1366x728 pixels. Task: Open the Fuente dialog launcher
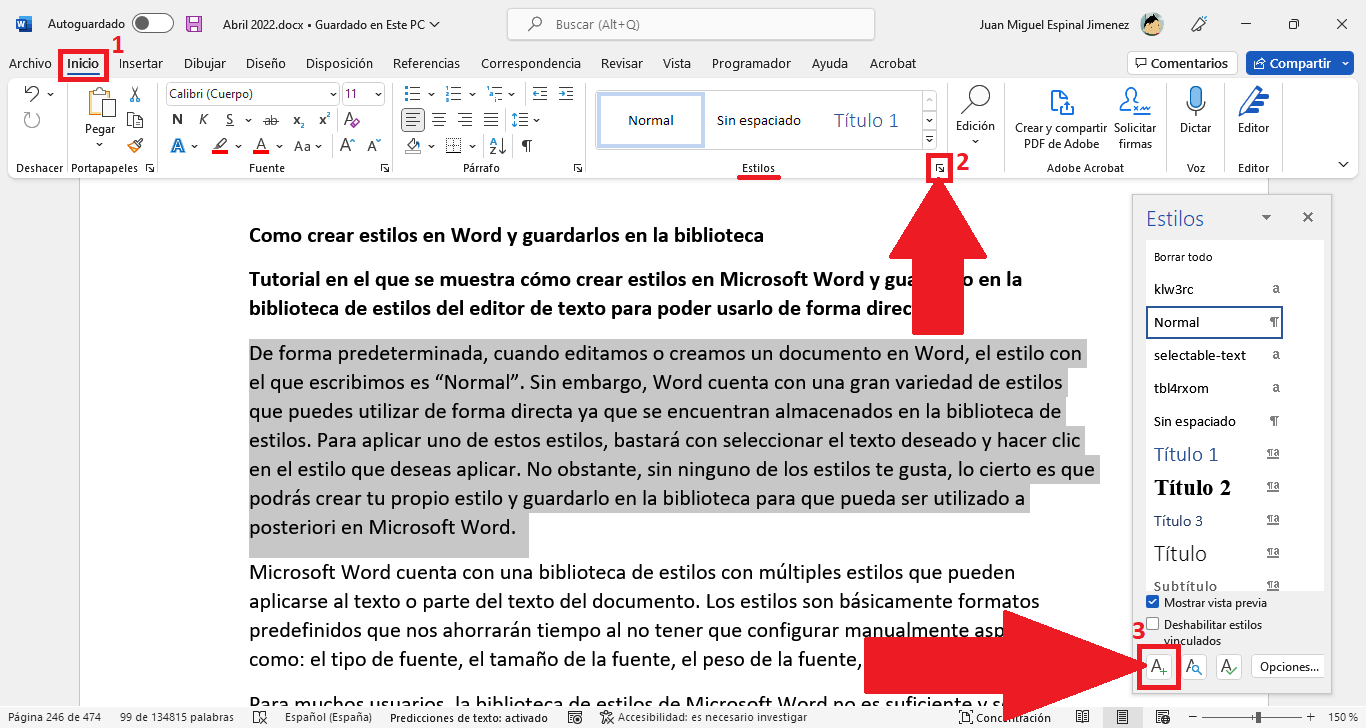click(x=385, y=169)
